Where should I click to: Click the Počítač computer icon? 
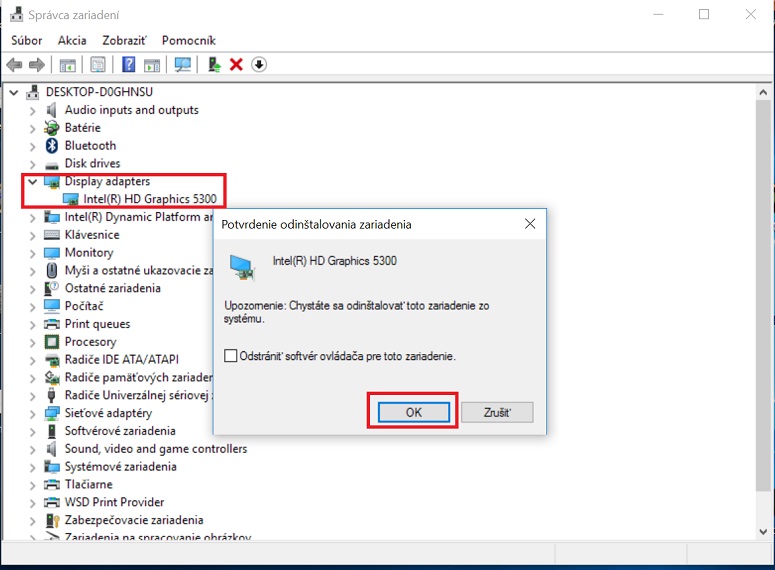pyautogui.click(x=52, y=306)
